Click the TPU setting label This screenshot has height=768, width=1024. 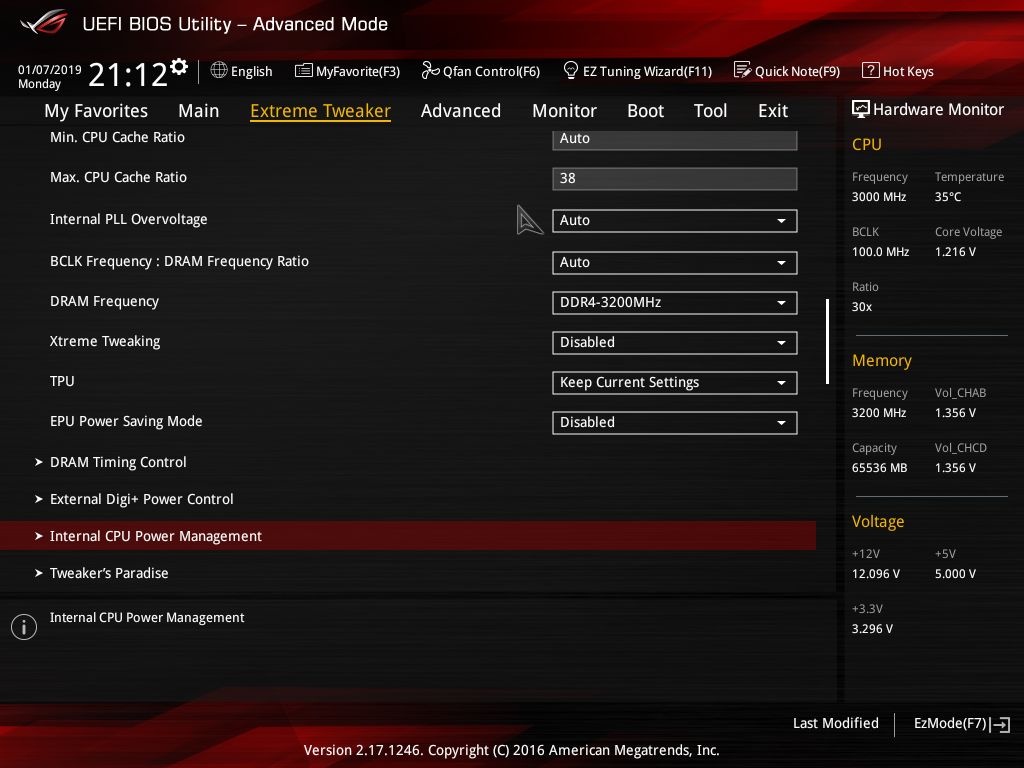62,381
